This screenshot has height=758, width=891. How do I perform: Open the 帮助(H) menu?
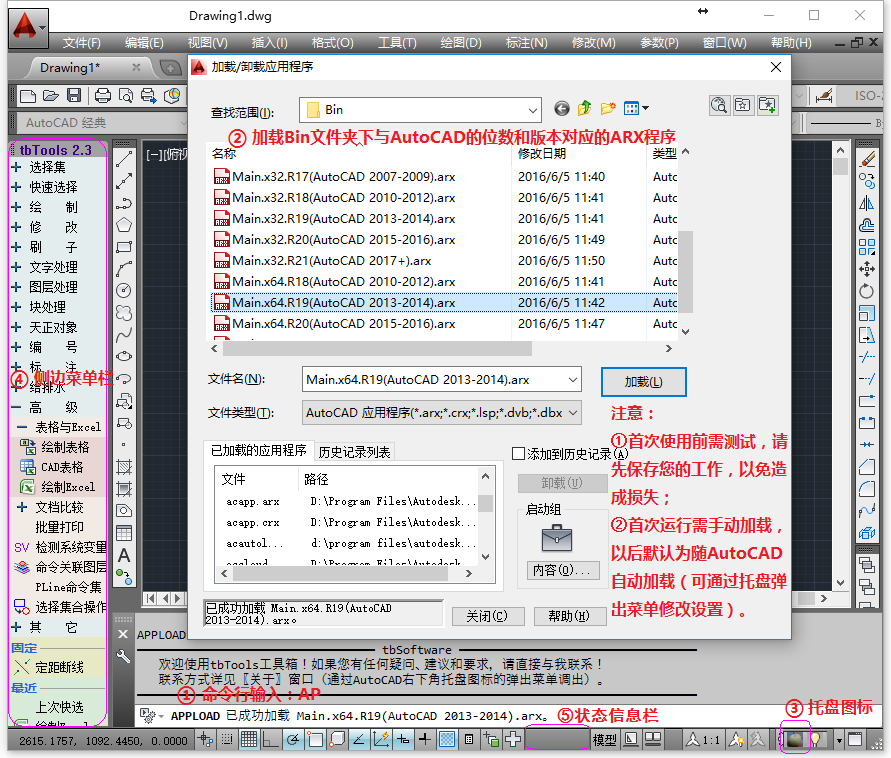[x=791, y=43]
